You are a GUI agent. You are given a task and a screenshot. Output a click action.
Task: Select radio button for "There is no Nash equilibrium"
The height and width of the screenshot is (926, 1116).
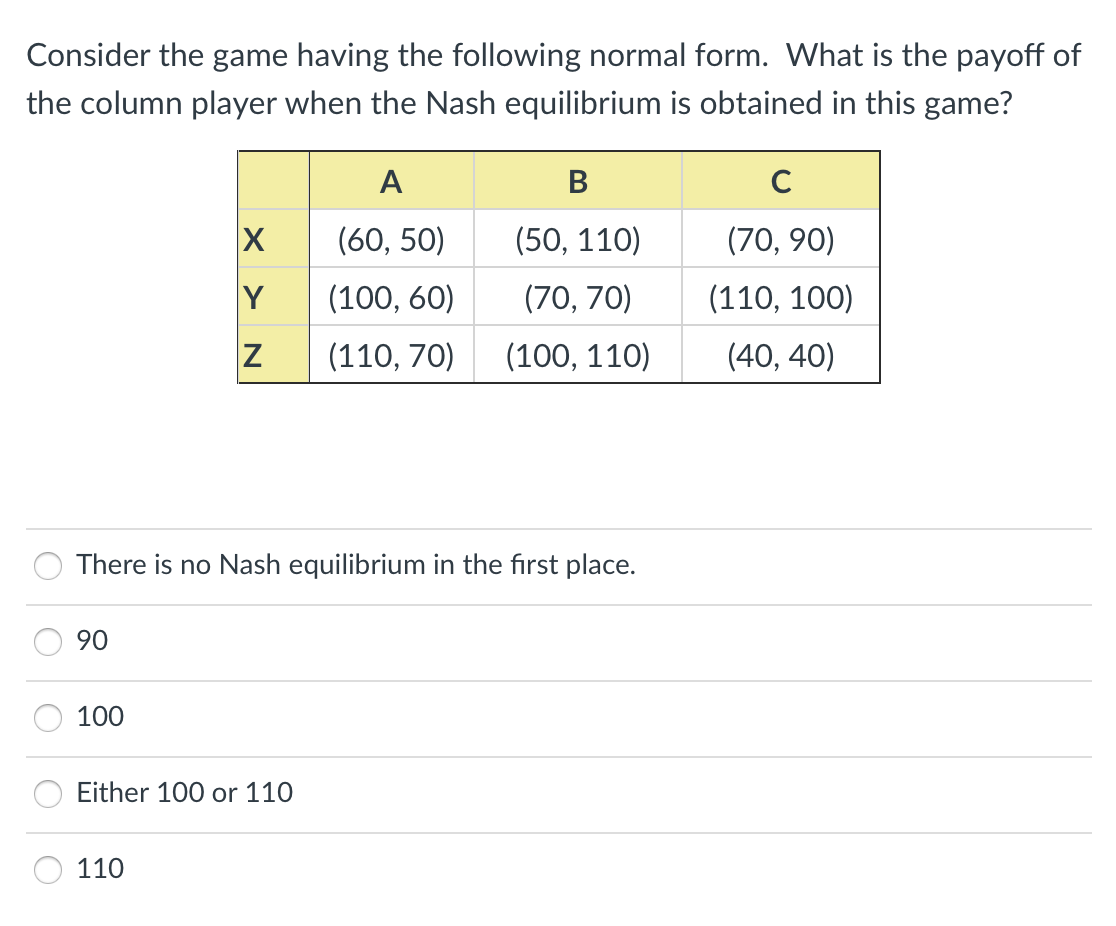coord(47,565)
